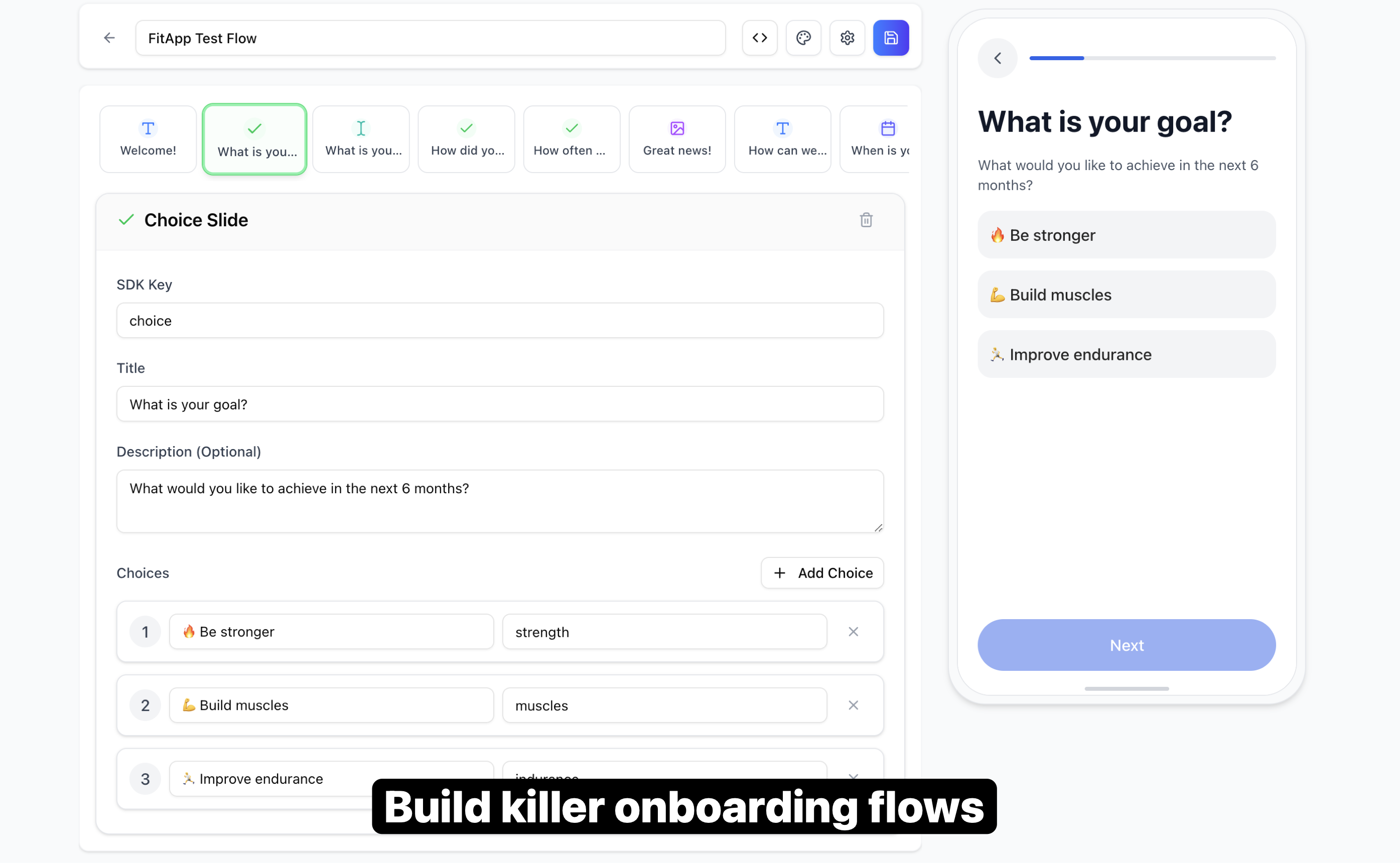Edit the Description textarea
Screen dimensions: 1400x863
pyautogui.click(x=500, y=502)
